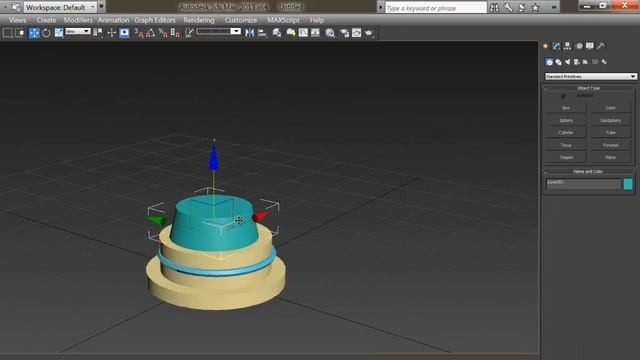
Task: Click the GeoSphere primitive button
Action: click(x=610, y=120)
